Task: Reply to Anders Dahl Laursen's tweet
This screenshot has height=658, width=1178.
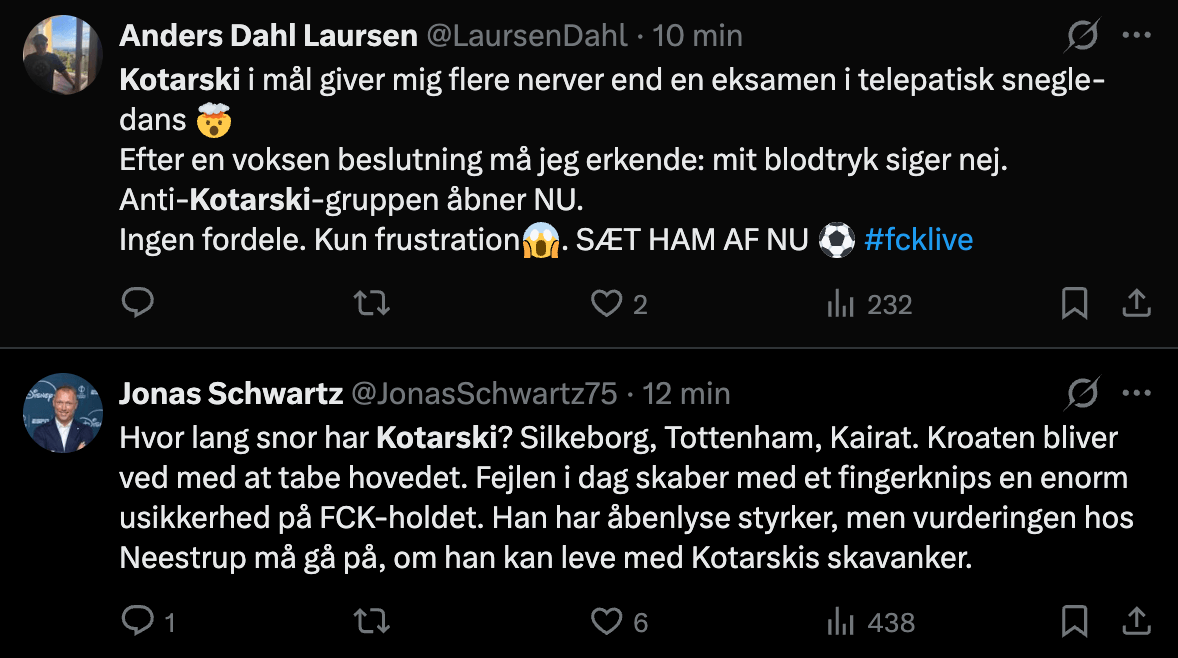Action: pyautogui.click(x=137, y=303)
